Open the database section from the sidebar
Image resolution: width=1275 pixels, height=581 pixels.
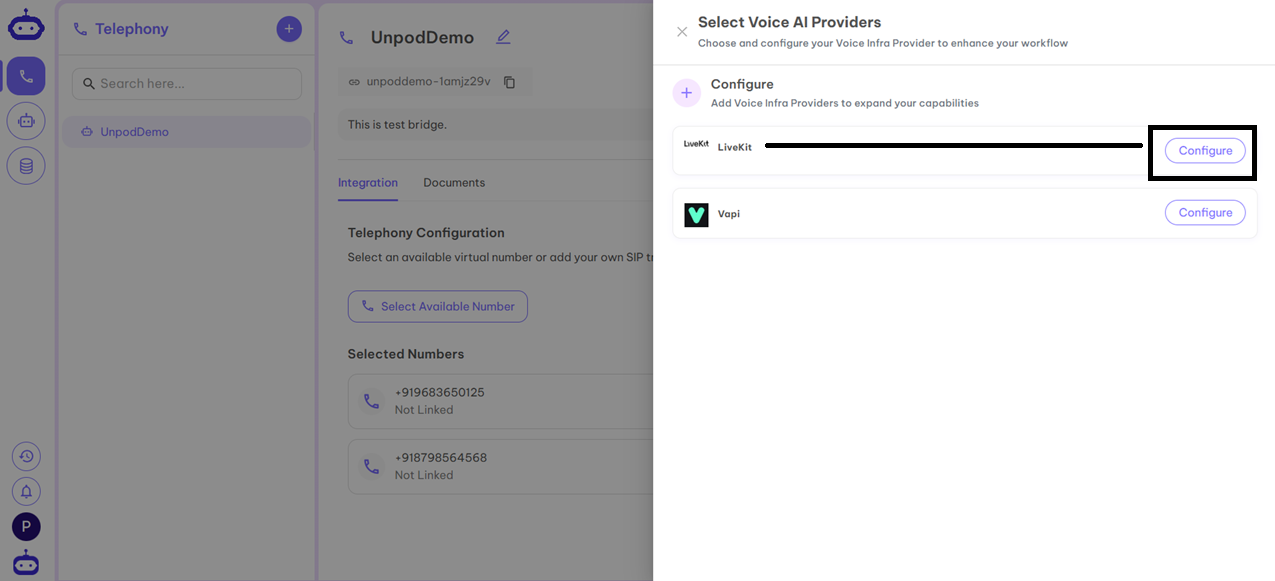26,165
